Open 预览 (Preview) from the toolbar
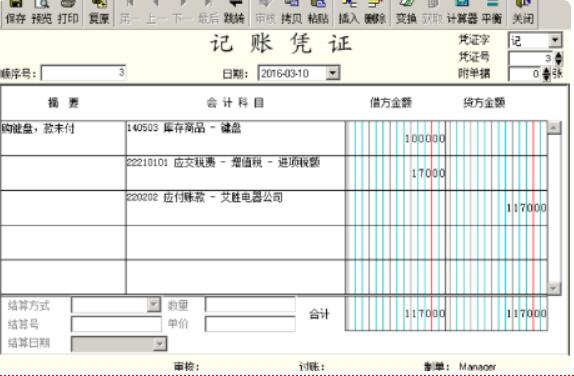The height and width of the screenshot is (376, 574). 42,12
